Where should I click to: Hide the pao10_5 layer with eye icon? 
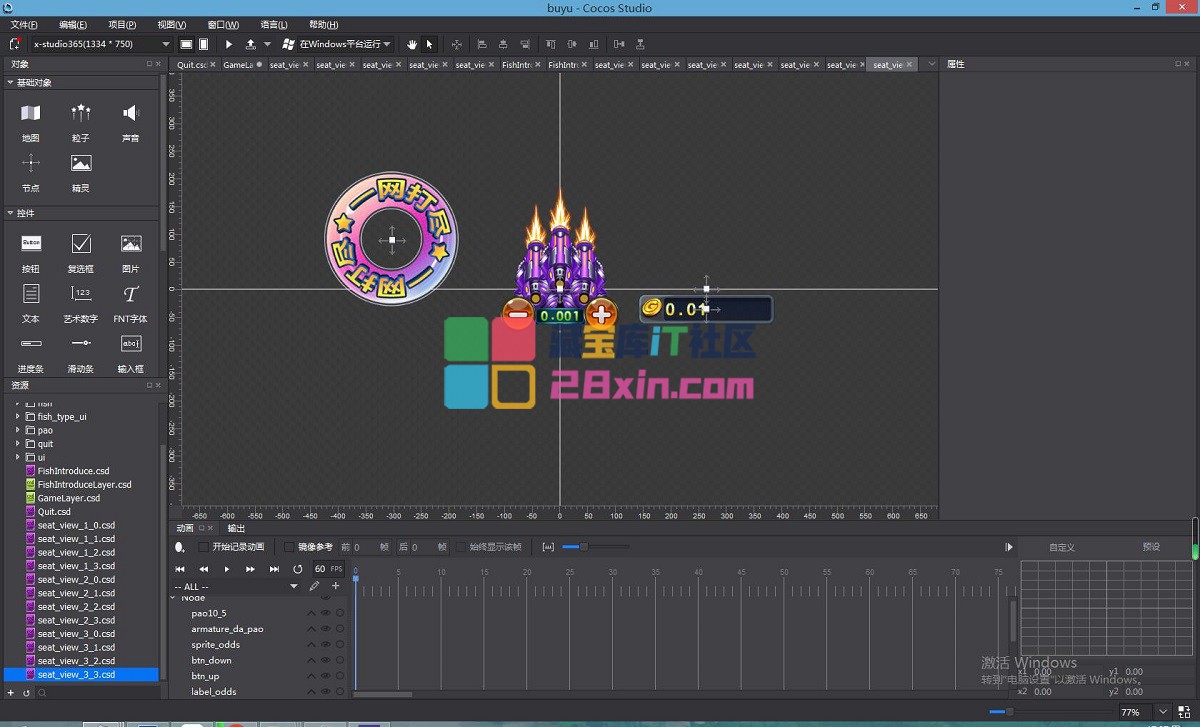tap(325, 613)
